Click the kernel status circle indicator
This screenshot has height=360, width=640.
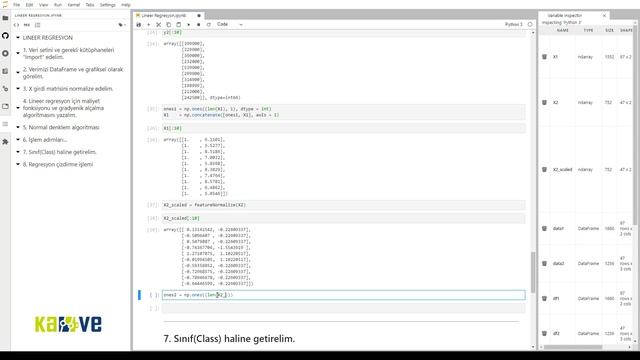530,24
